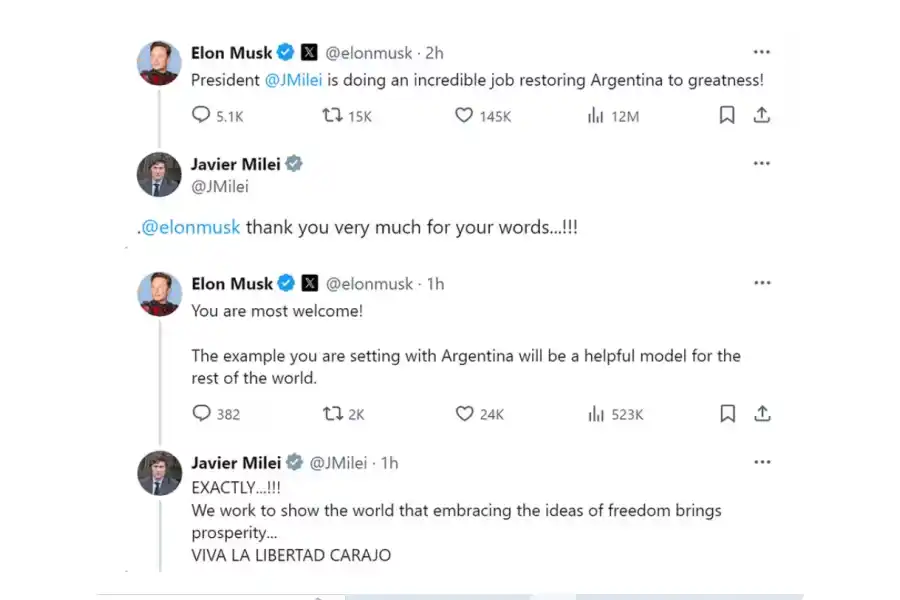Image resolution: width=900 pixels, height=600 pixels.
Task: Click the views analytics icon showing 12M
Action: click(x=596, y=116)
